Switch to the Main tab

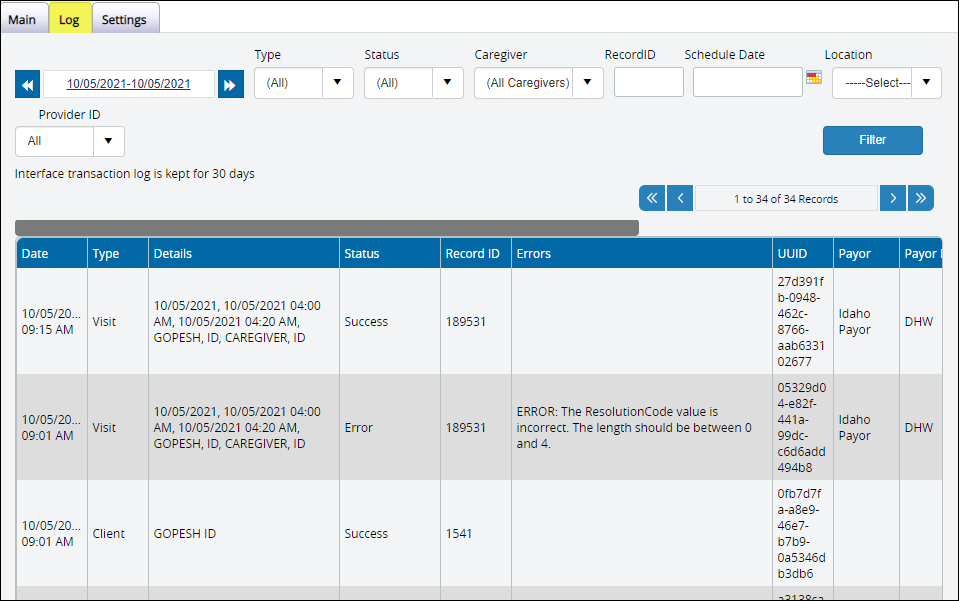[22, 20]
